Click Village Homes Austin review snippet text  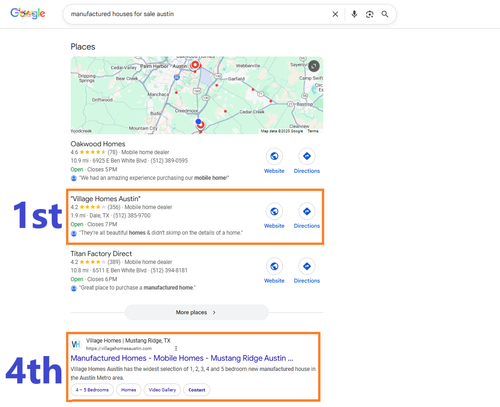tap(161, 233)
